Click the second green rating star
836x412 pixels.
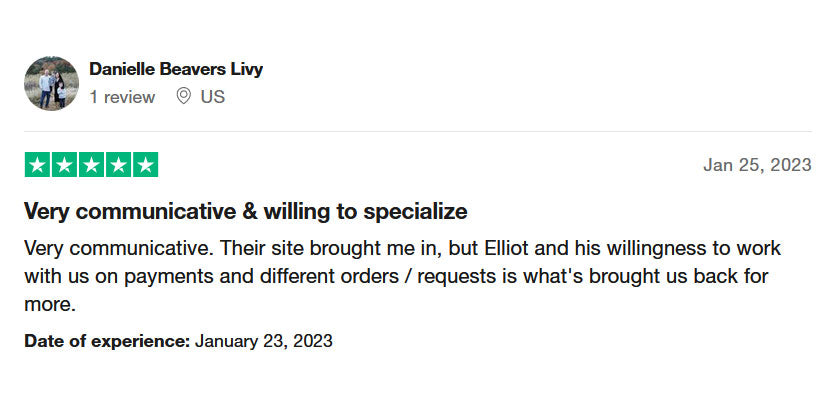coord(64,165)
